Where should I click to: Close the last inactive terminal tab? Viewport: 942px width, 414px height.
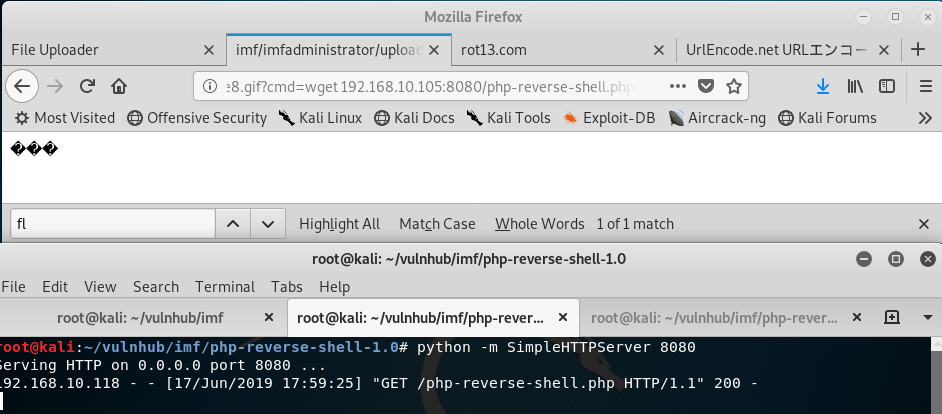(857, 317)
